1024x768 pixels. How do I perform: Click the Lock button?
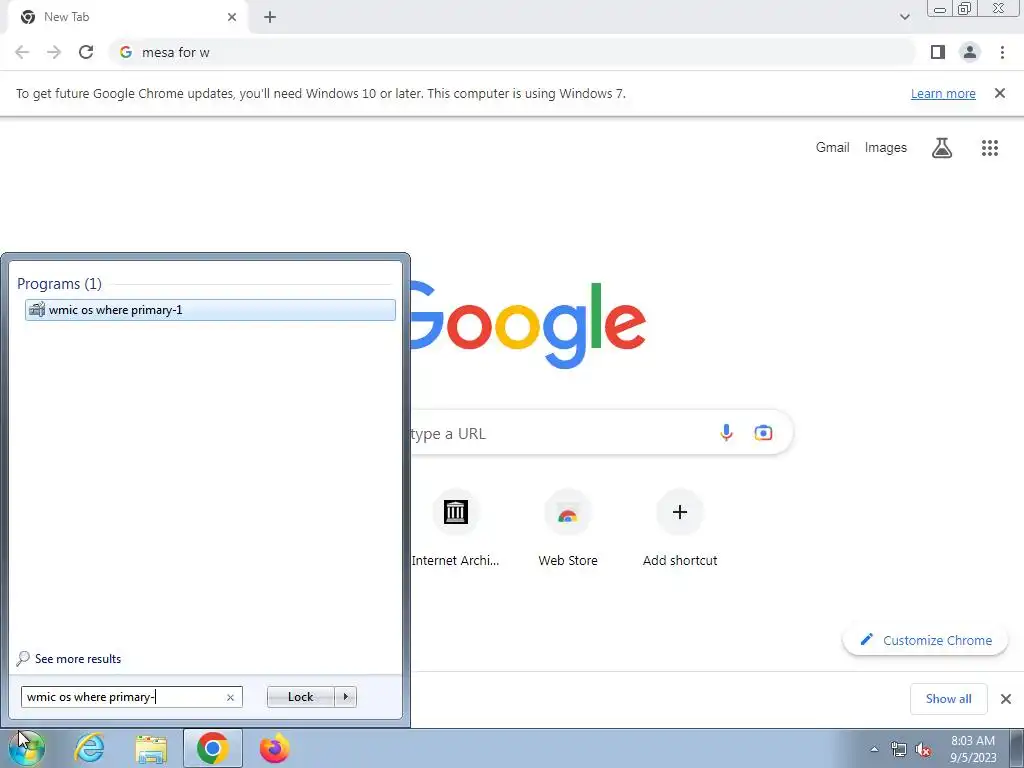tap(300, 697)
